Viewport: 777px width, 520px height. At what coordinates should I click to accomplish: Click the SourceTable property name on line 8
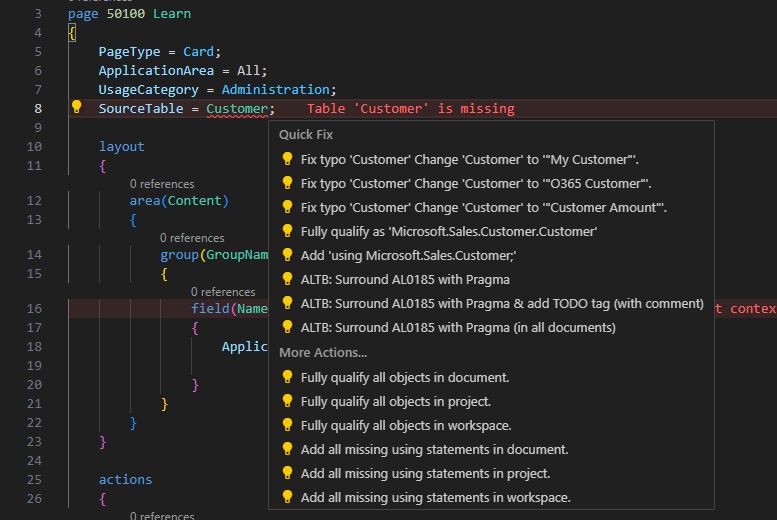coord(141,109)
